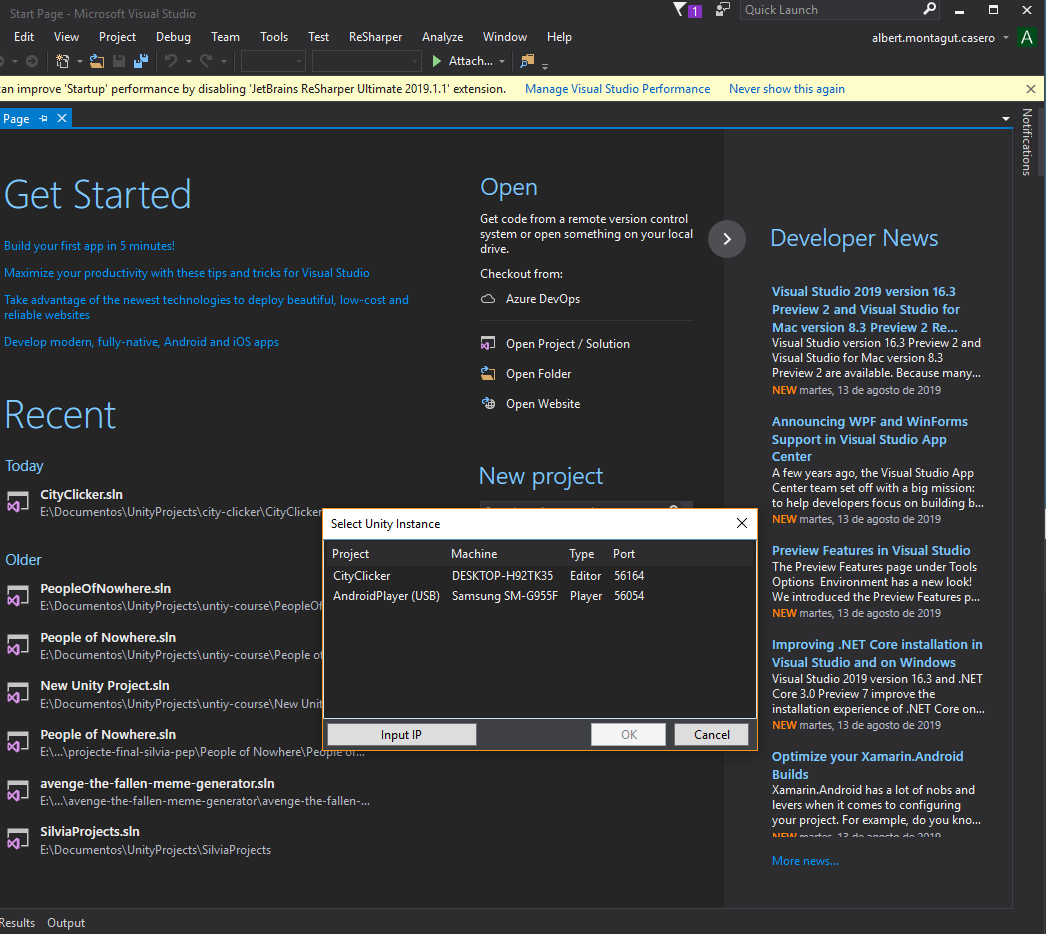Open the Test menu
The height and width of the screenshot is (934, 1046).
[318, 37]
